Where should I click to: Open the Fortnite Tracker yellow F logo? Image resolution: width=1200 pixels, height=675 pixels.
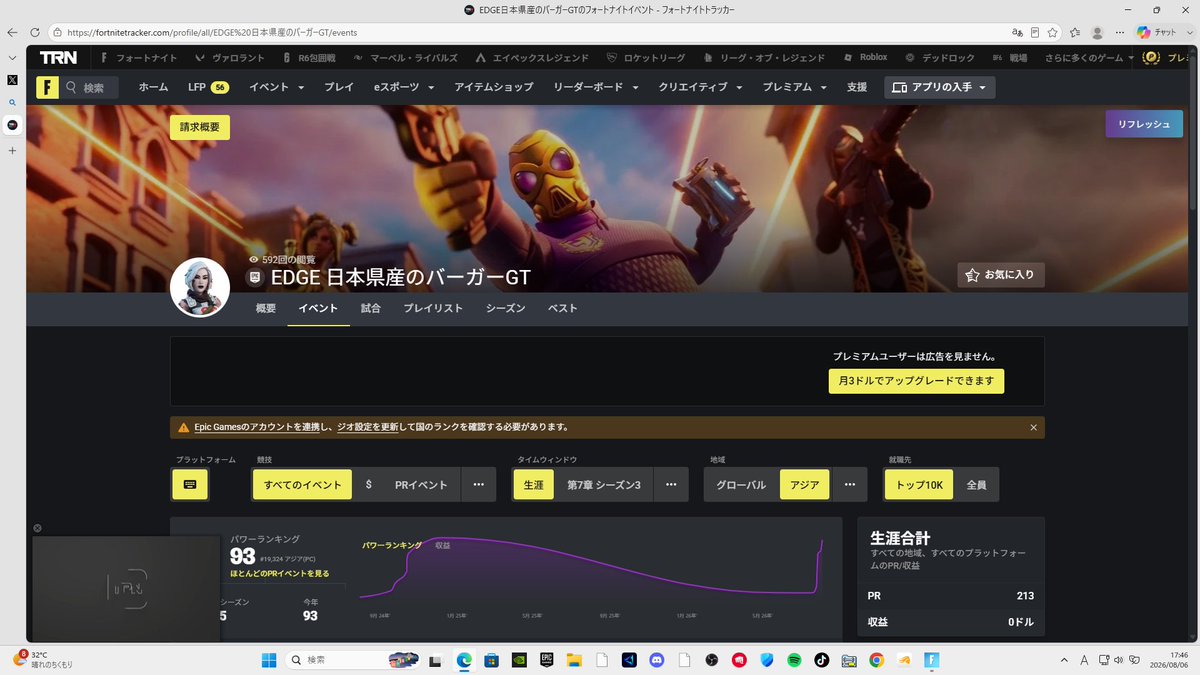click(47, 87)
